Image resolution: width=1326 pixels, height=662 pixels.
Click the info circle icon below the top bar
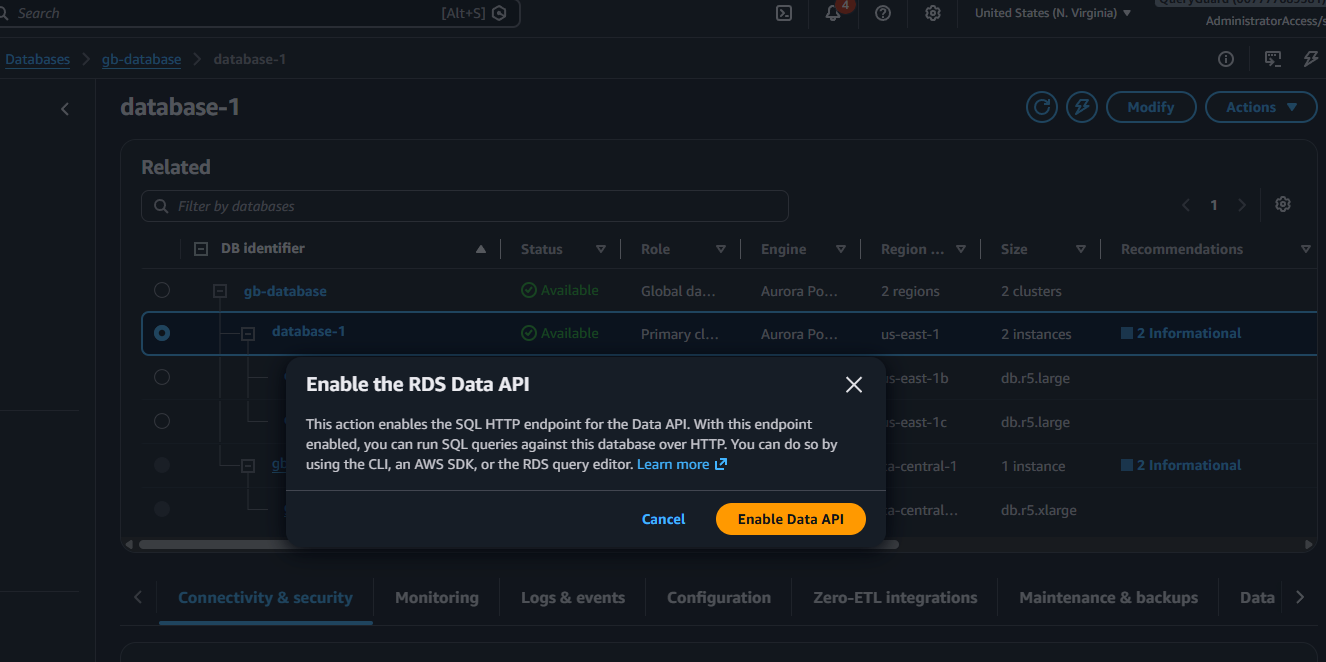coord(1226,59)
